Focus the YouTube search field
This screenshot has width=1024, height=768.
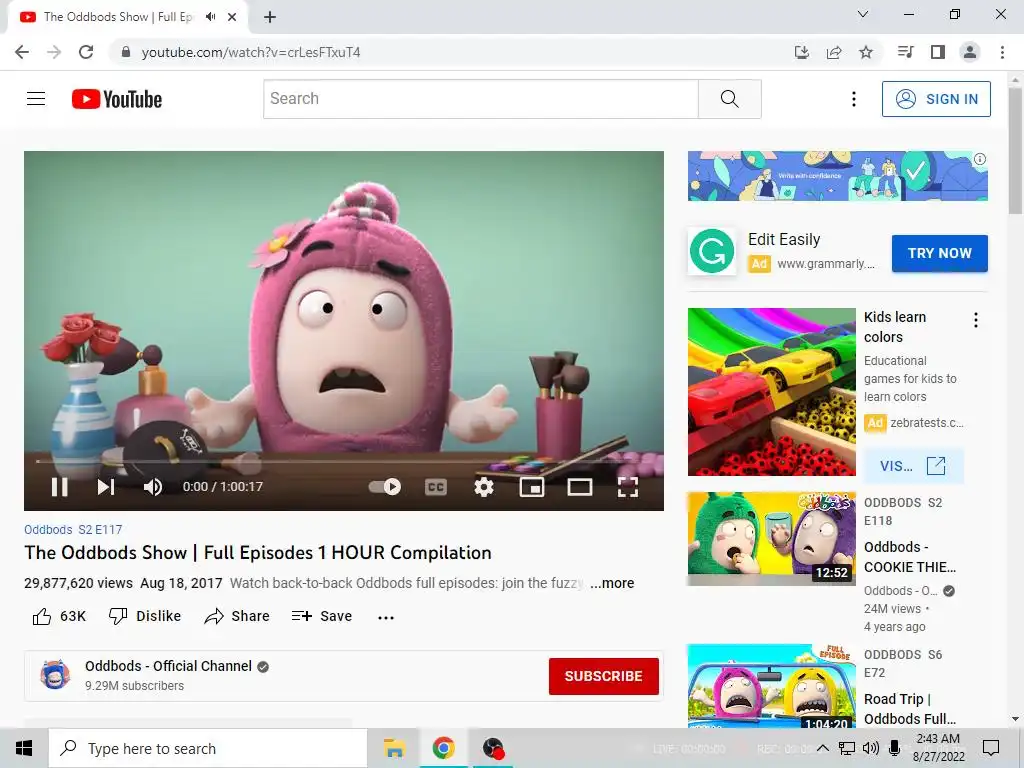point(481,99)
